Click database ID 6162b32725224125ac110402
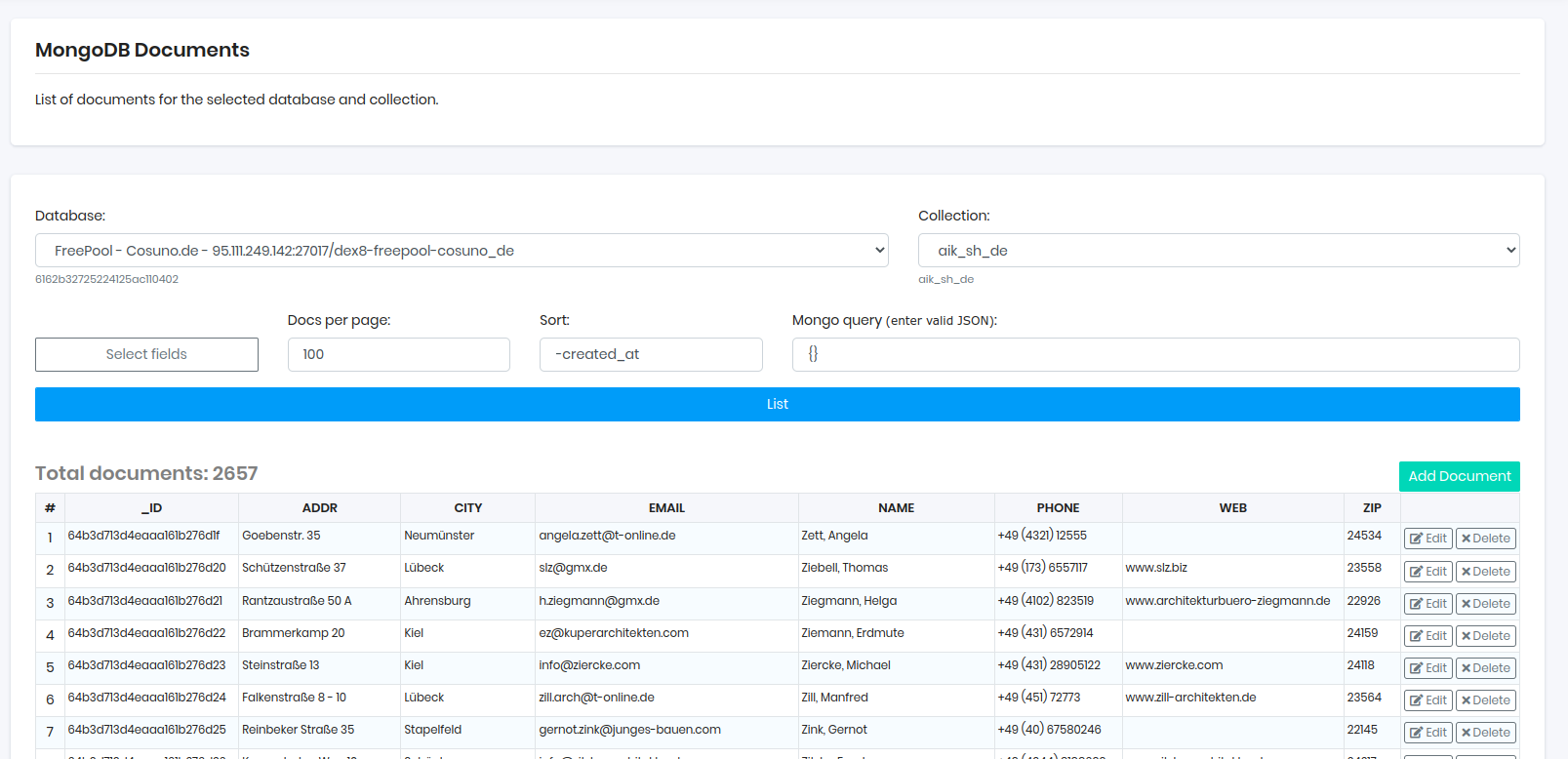 106,279
